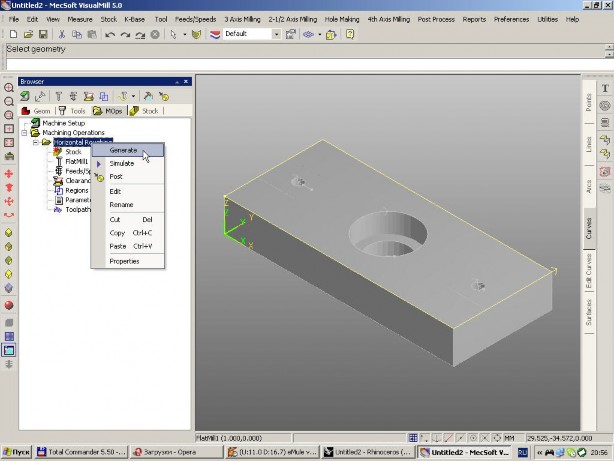
Task: Click the red ball shading icon
Action: (9, 305)
